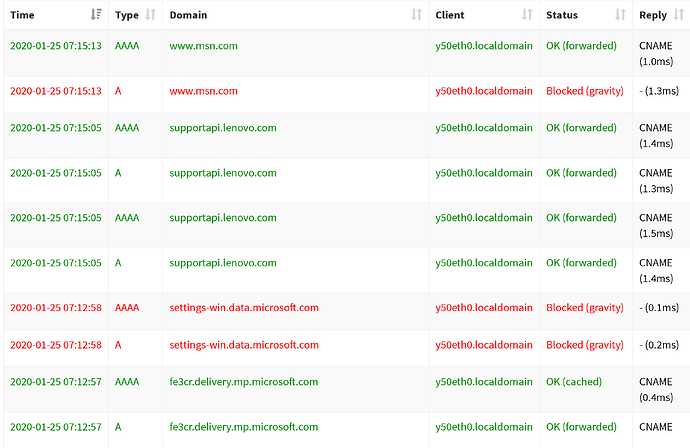Click www.msn.com in the AAAA forwarded row
The height and width of the screenshot is (448, 690).
(203, 46)
